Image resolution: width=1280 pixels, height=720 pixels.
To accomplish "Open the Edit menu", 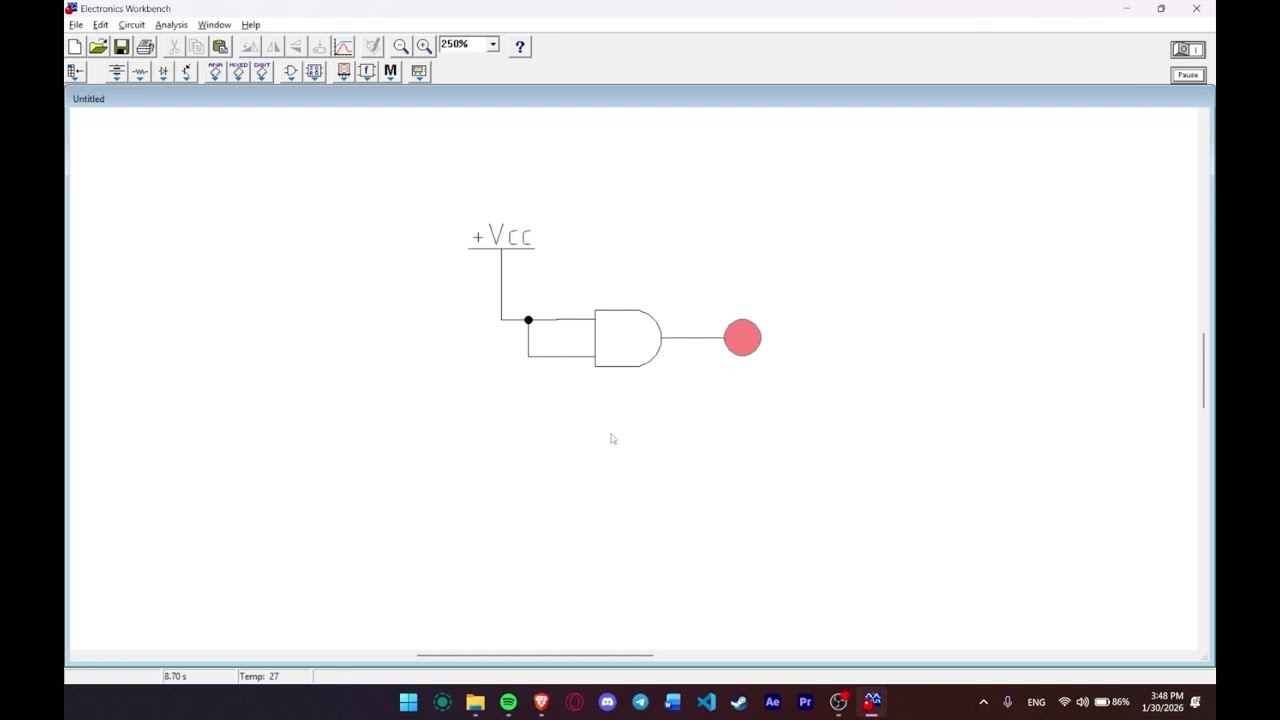I will click(101, 25).
